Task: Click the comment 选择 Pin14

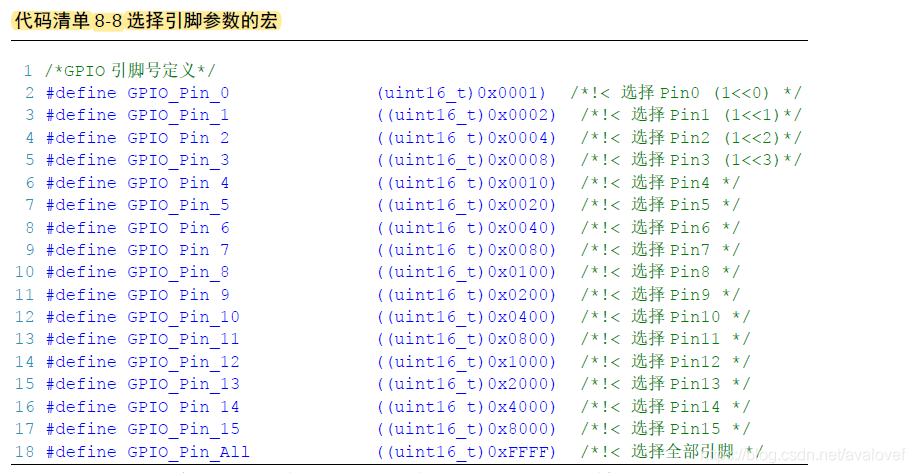Action: 676,407
